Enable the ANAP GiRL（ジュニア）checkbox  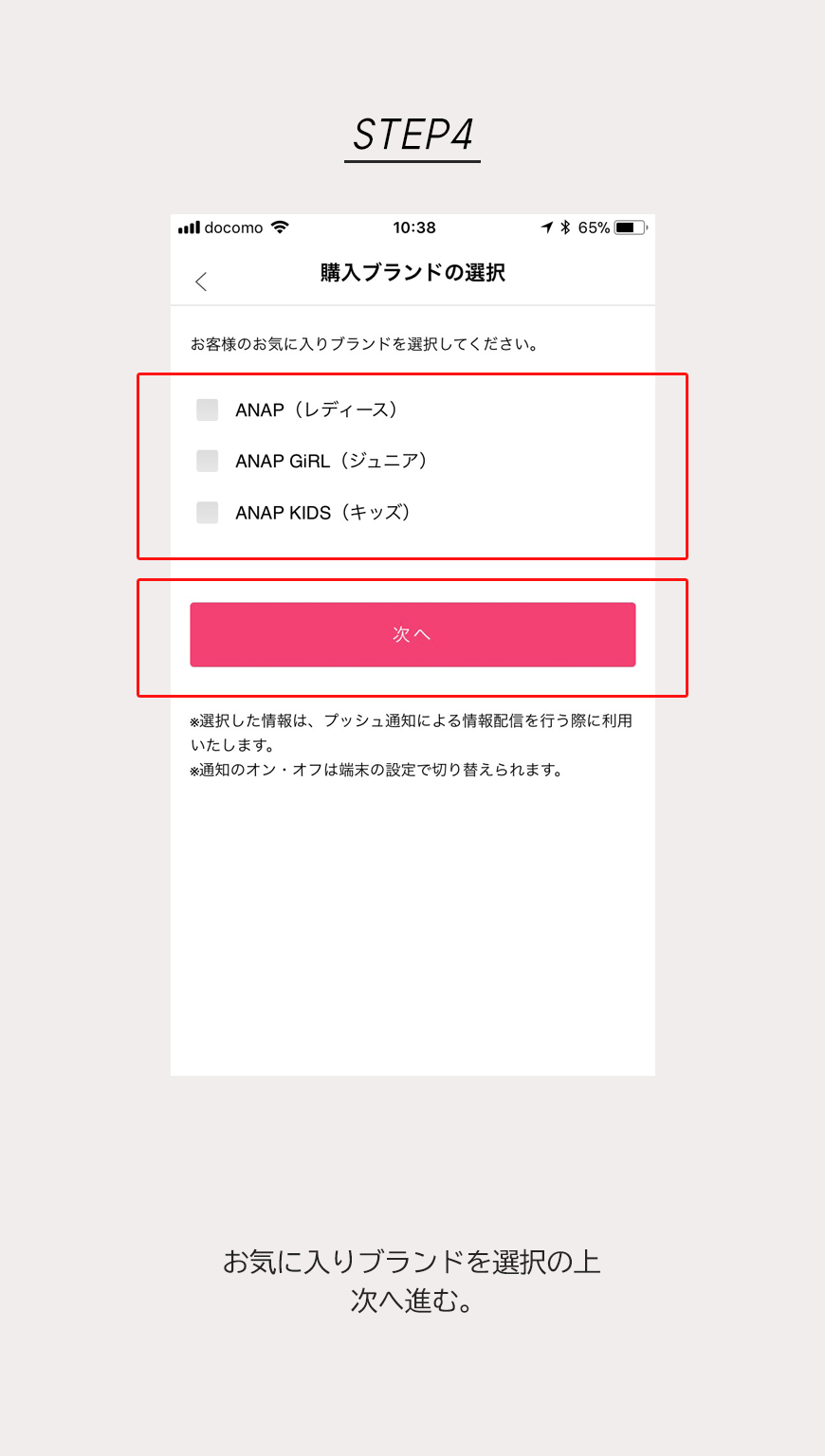click(207, 461)
